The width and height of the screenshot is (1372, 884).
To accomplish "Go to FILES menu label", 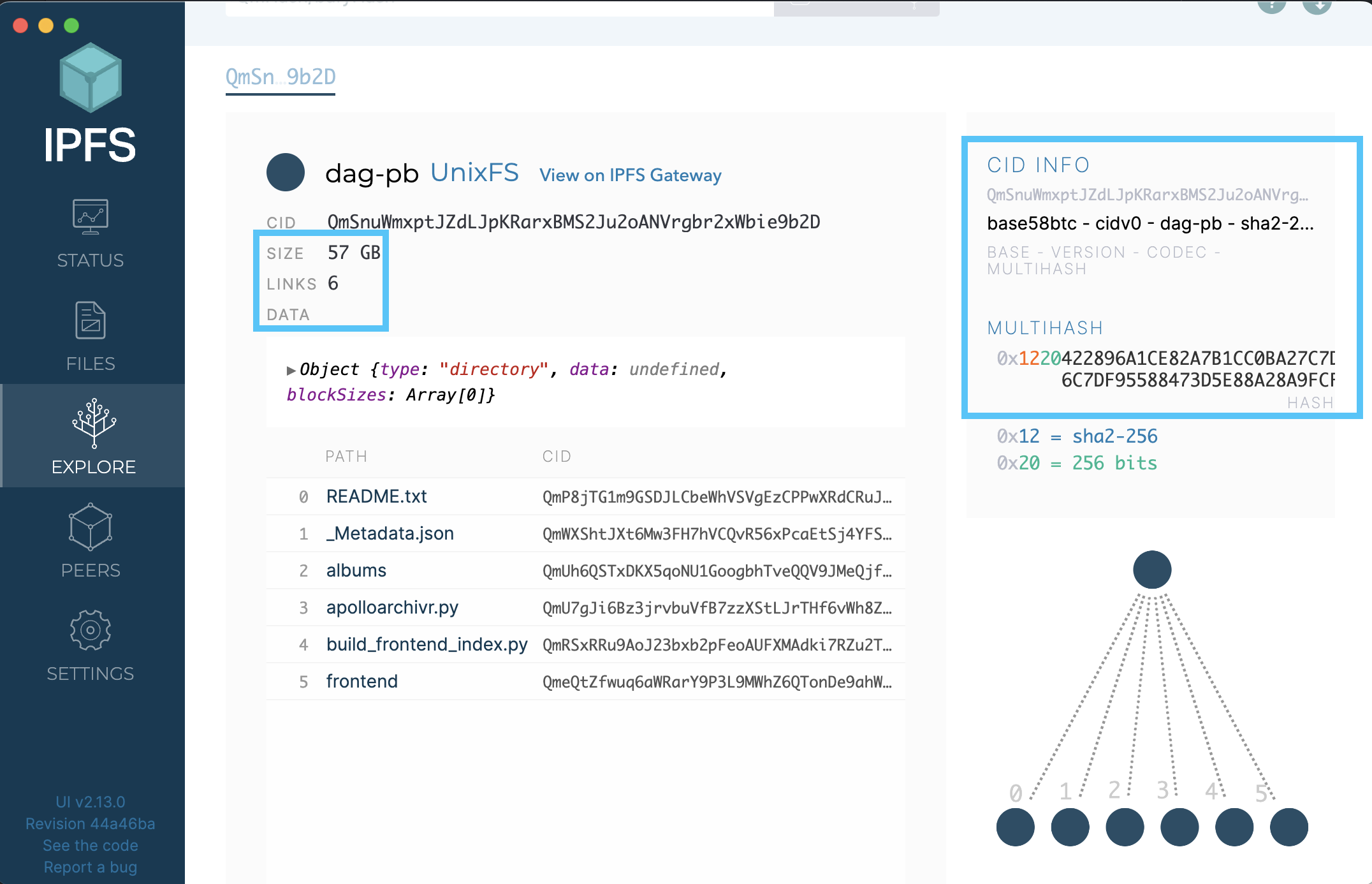I will 91,364.
